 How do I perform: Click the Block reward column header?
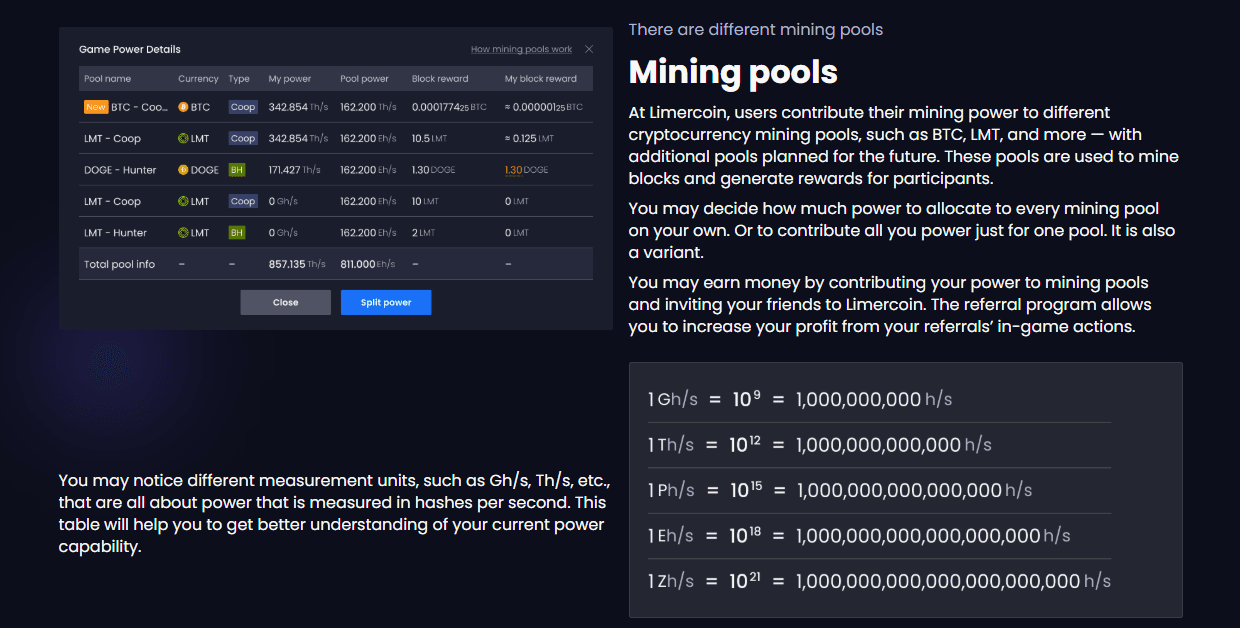pos(440,79)
